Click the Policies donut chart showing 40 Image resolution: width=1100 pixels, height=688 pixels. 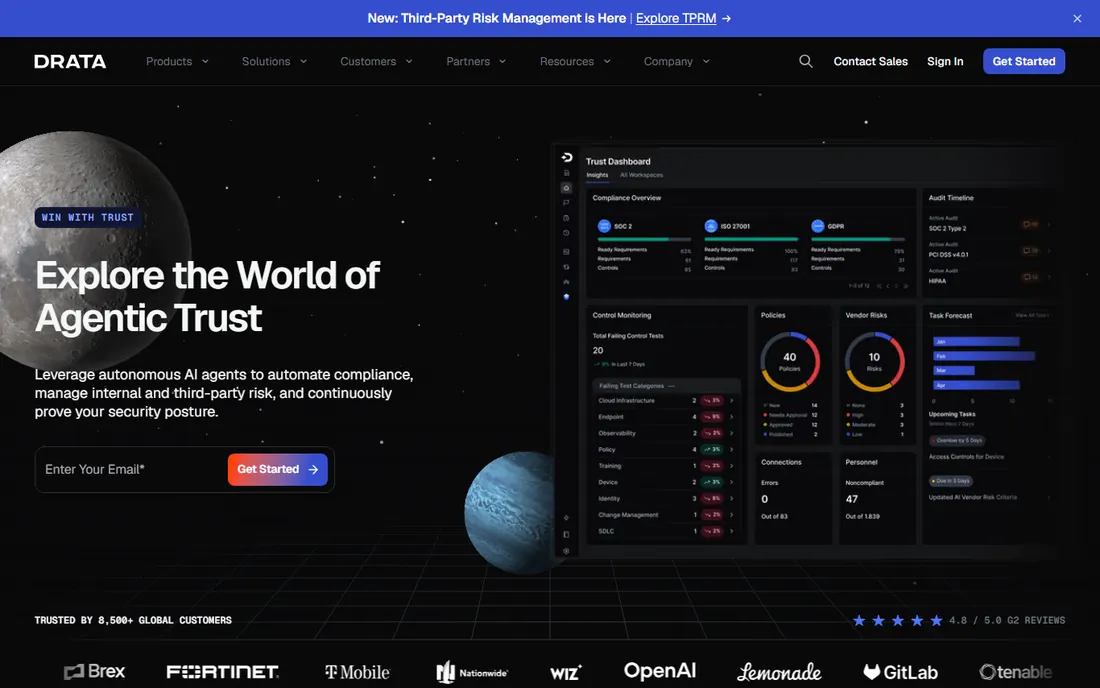[790, 362]
